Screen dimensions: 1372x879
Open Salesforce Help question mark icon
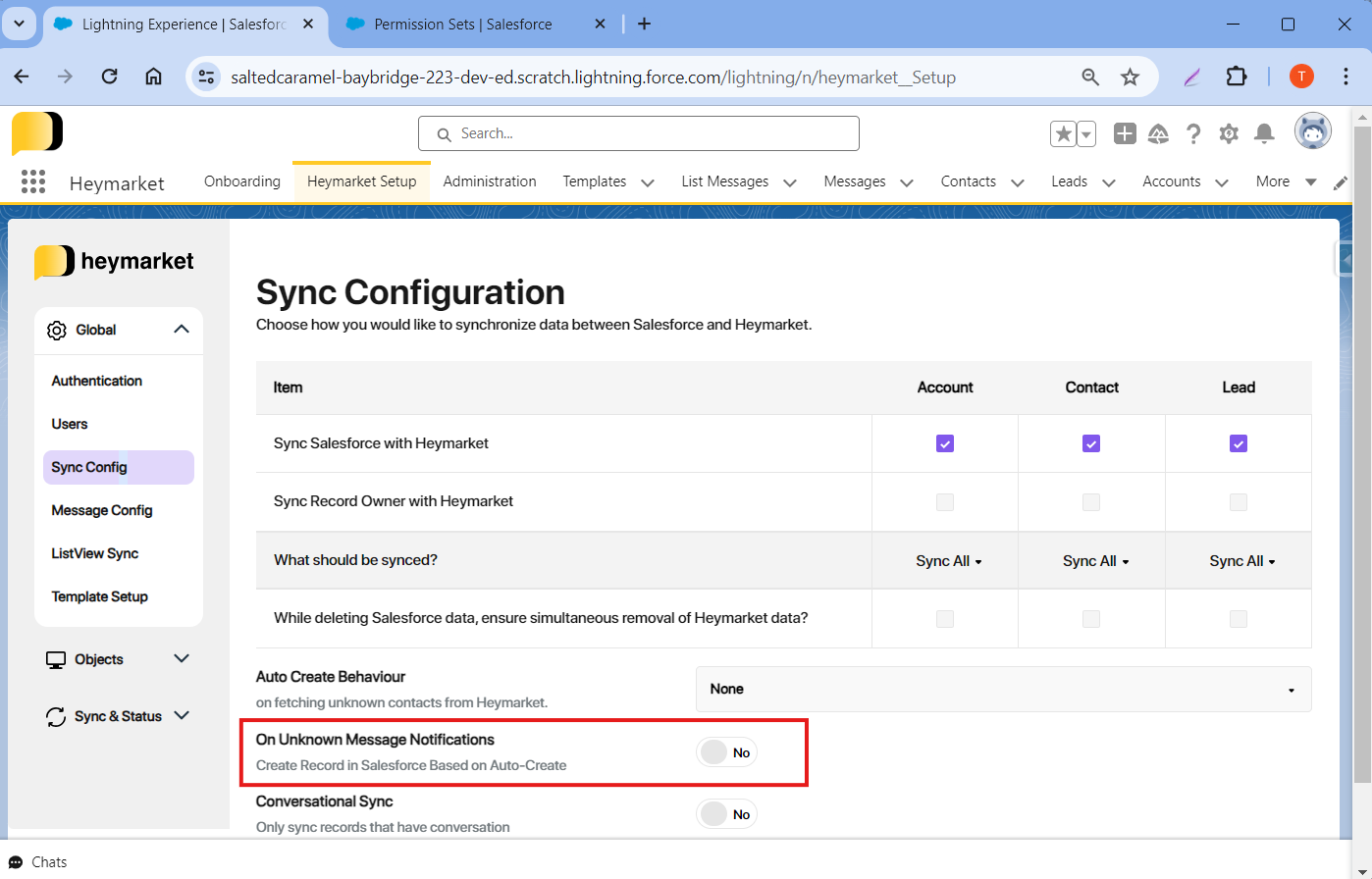[x=1193, y=133]
